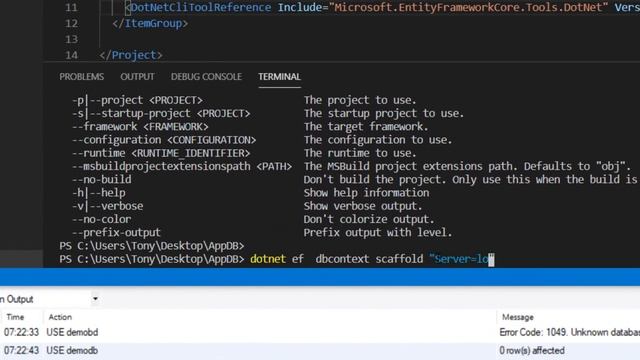The height and width of the screenshot is (360, 640).
Task: Click the -h|--help option text
Action: (x=99, y=193)
